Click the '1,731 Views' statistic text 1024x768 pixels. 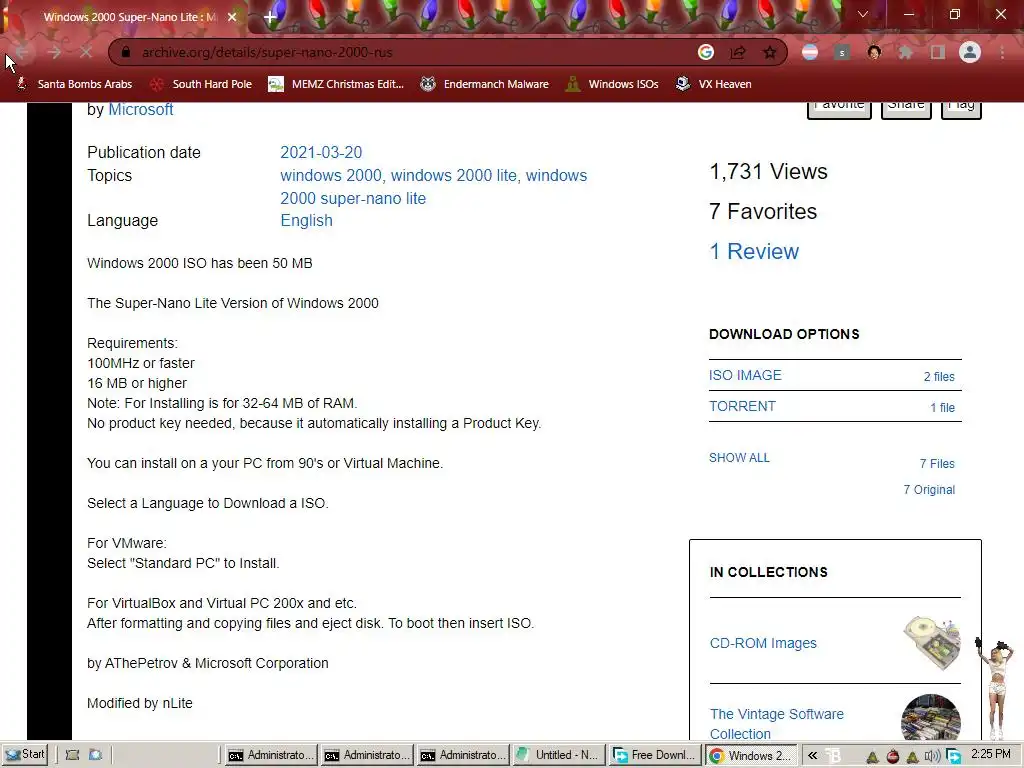click(769, 172)
